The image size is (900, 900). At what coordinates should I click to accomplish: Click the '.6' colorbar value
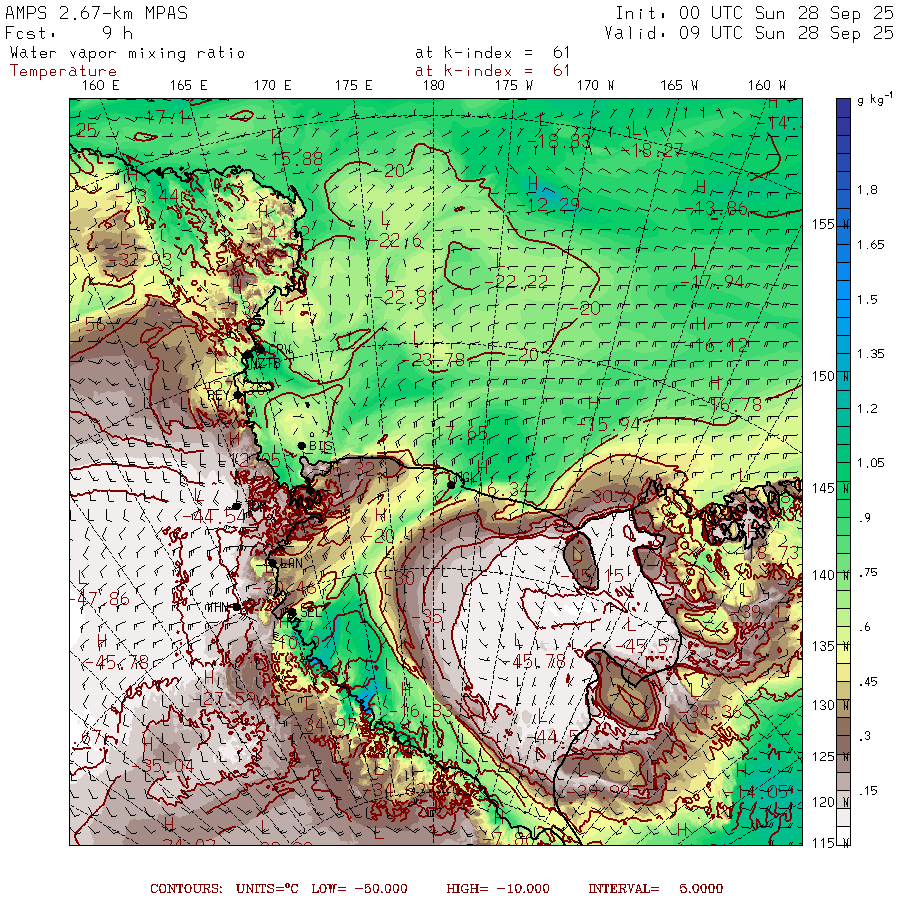pos(865,627)
